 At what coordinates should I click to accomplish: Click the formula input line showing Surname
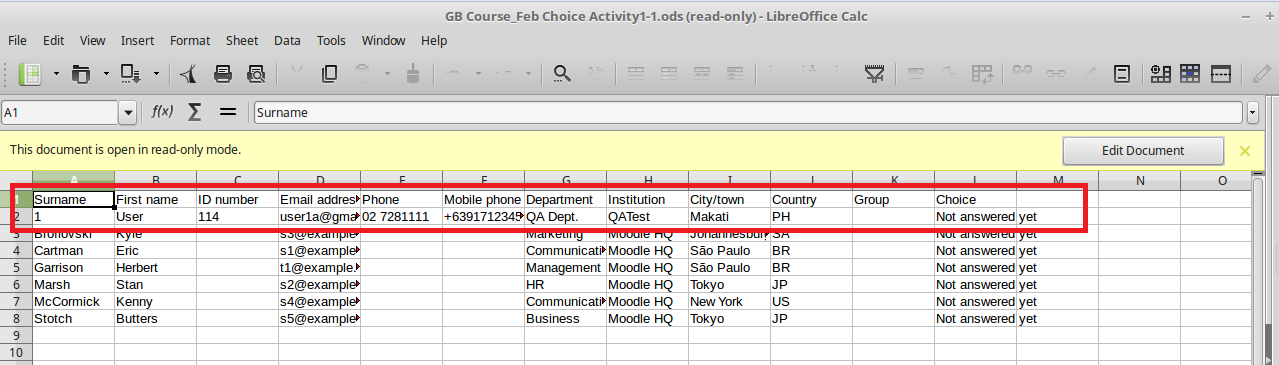749,113
